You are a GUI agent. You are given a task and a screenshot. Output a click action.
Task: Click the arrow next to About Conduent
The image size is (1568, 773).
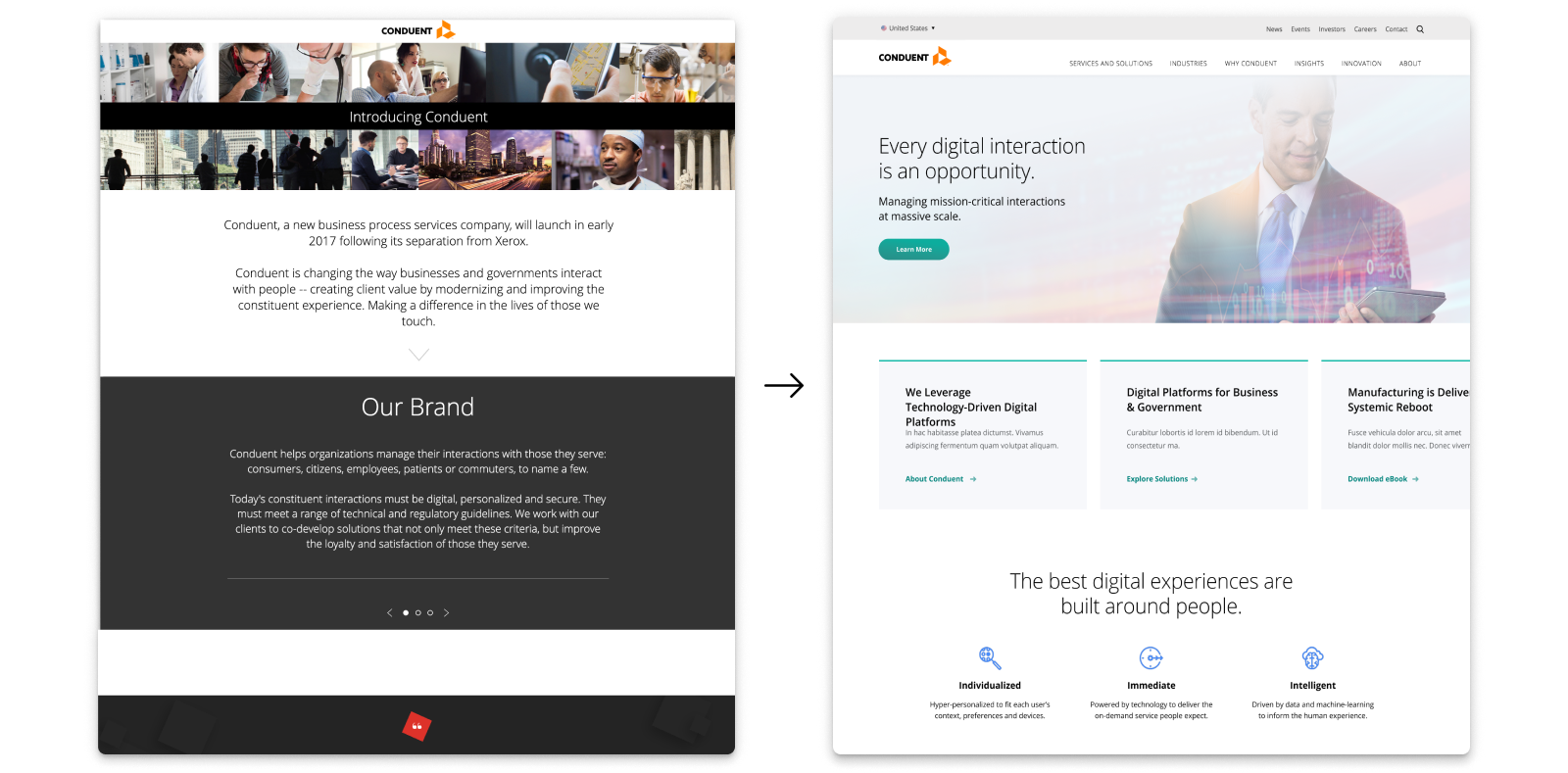coord(973,479)
